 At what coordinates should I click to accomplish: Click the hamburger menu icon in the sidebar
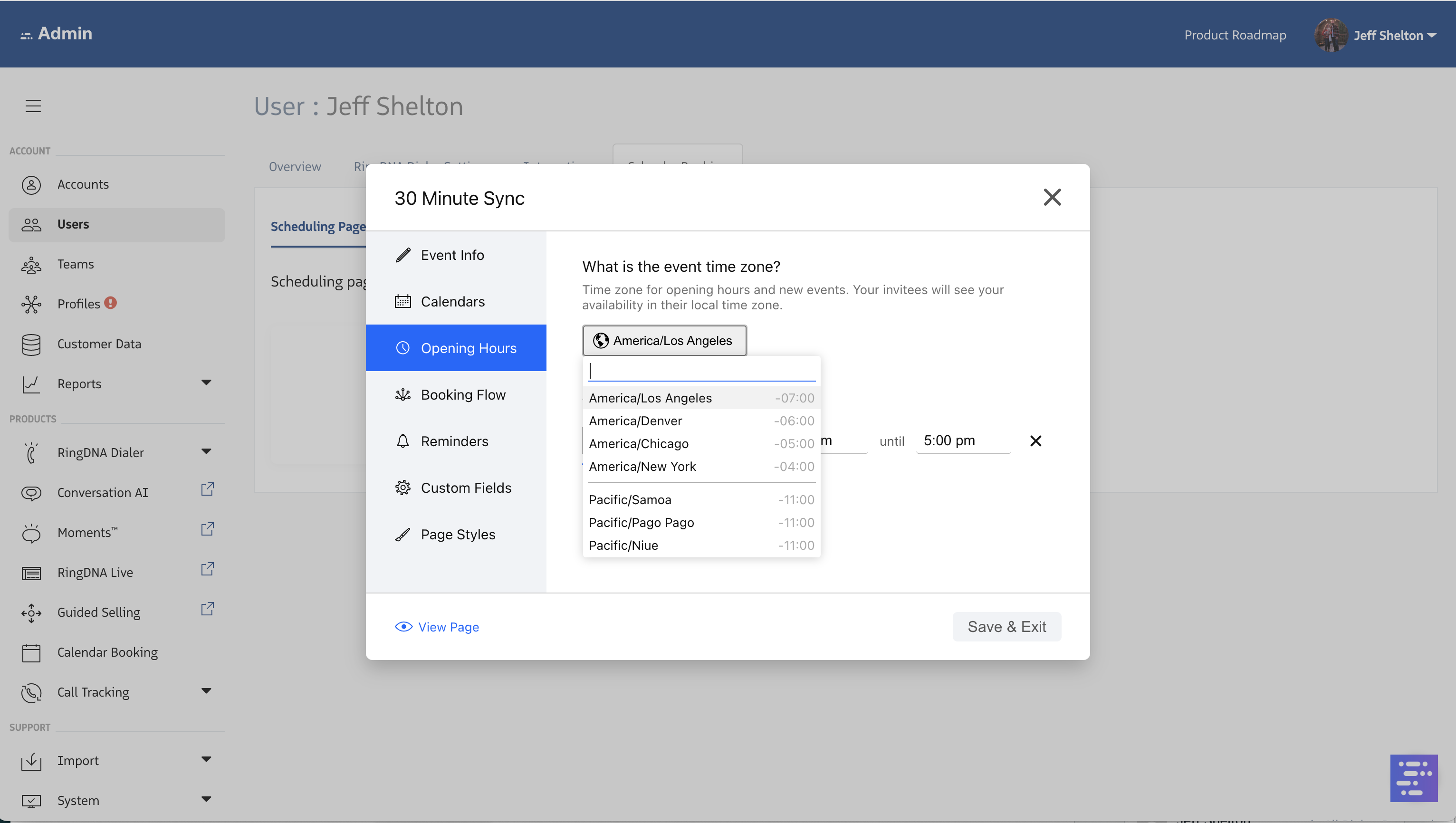(x=33, y=105)
